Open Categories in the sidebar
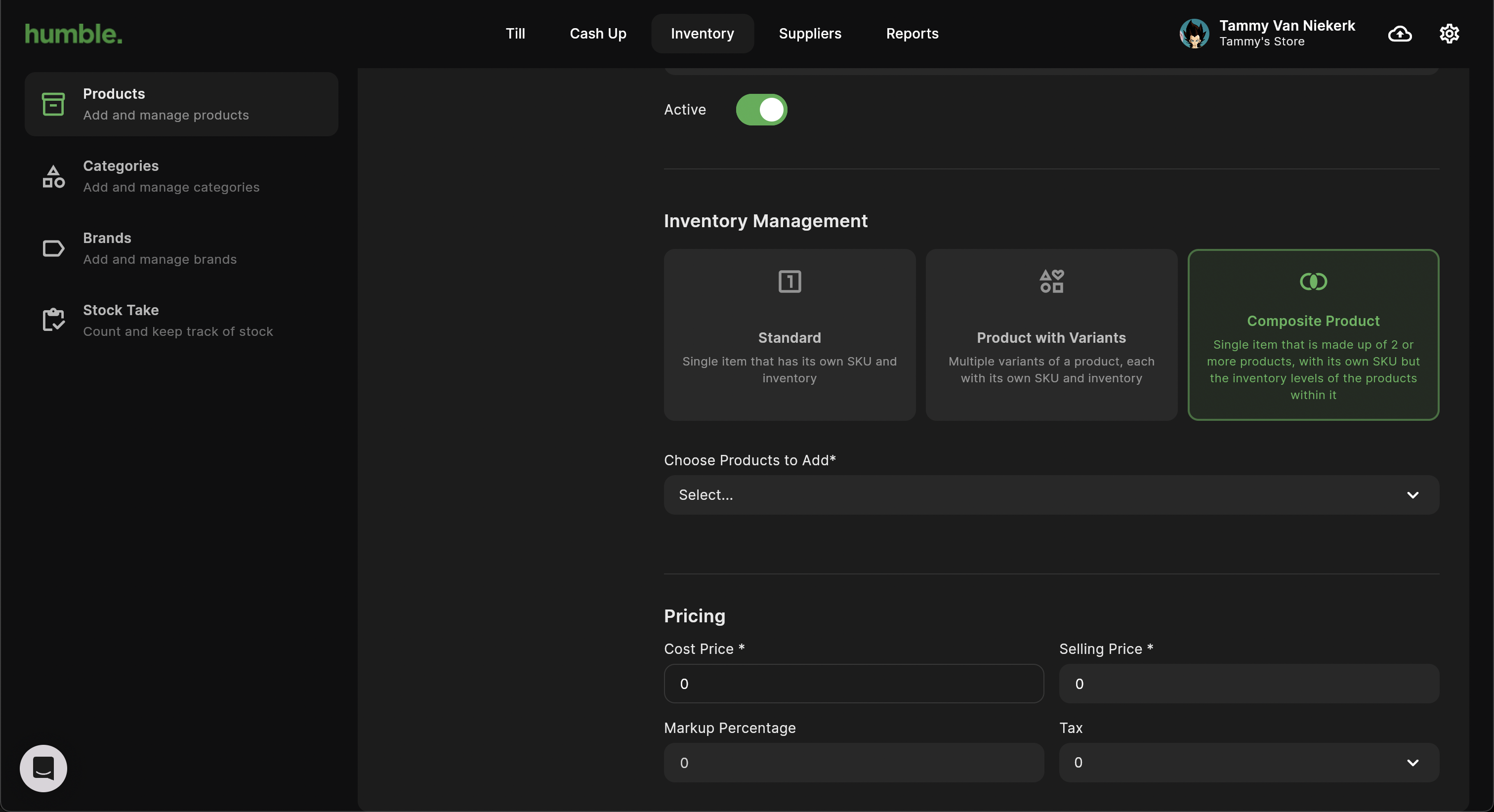1494x812 pixels. (181, 176)
